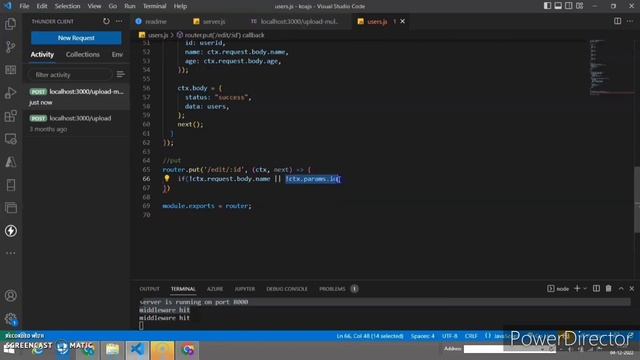Screen dimensions: 640x360
Task: Open the Azure view icon
Action: click(x=11, y=162)
